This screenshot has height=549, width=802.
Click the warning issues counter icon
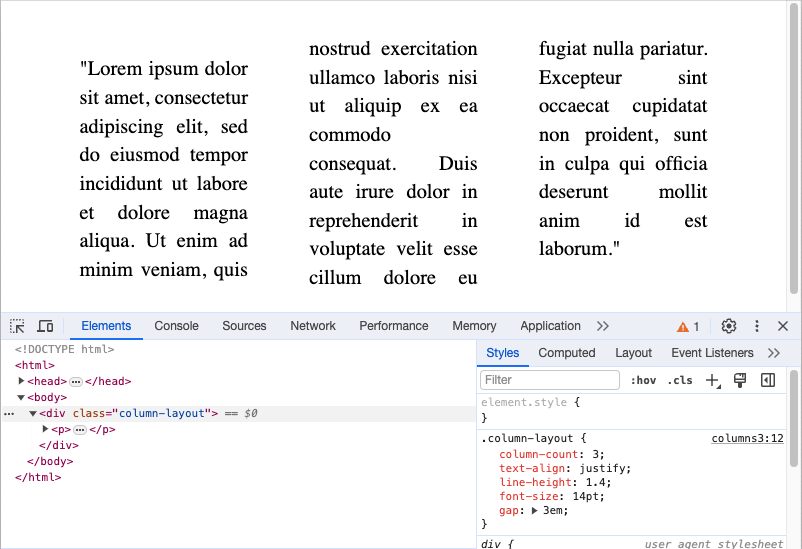pyautogui.click(x=688, y=326)
